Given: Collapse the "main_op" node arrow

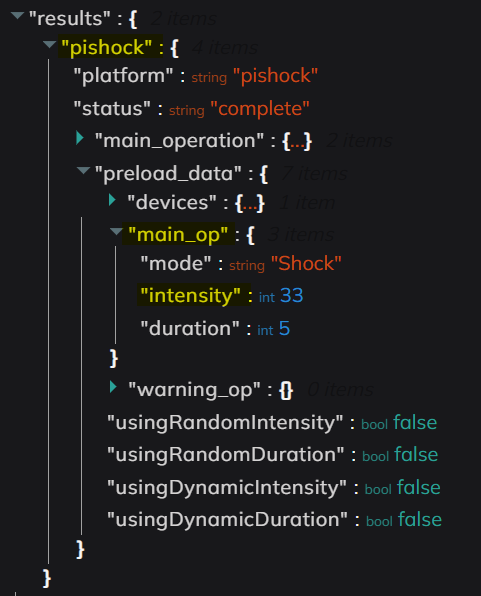Looking at the screenshot, I should pyautogui.click(x=116, y=231).
